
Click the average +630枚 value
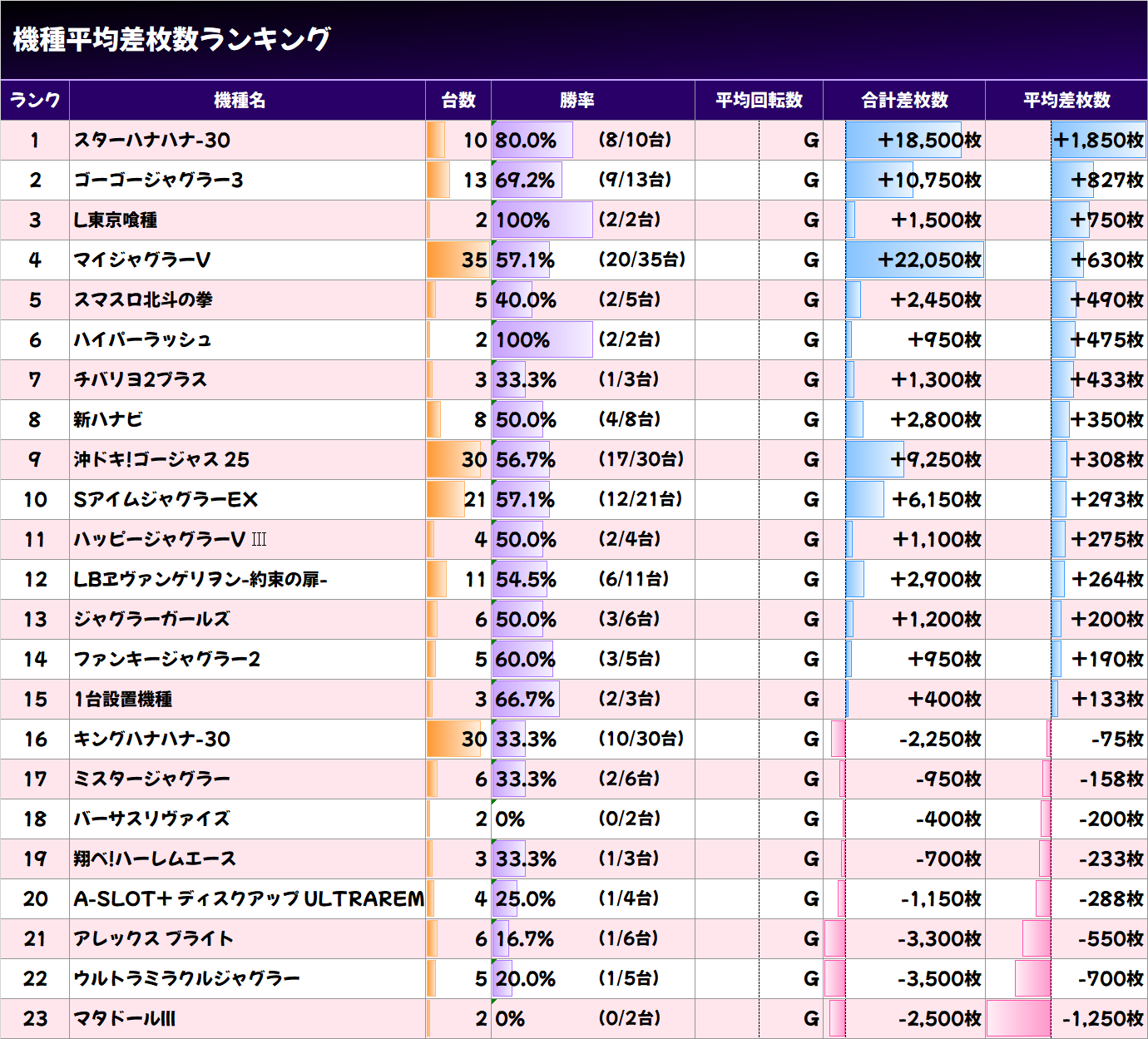pyautogui.click(x=1107, y=260)
